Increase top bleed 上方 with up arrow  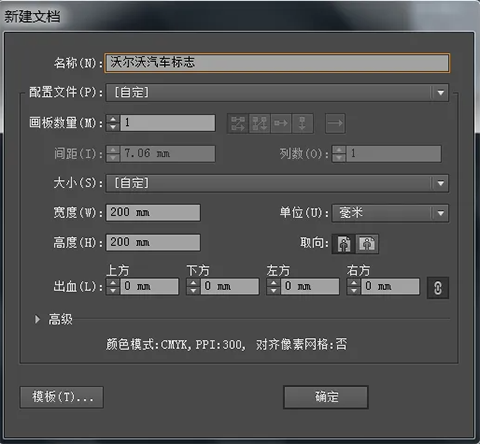tap(113, 283)
